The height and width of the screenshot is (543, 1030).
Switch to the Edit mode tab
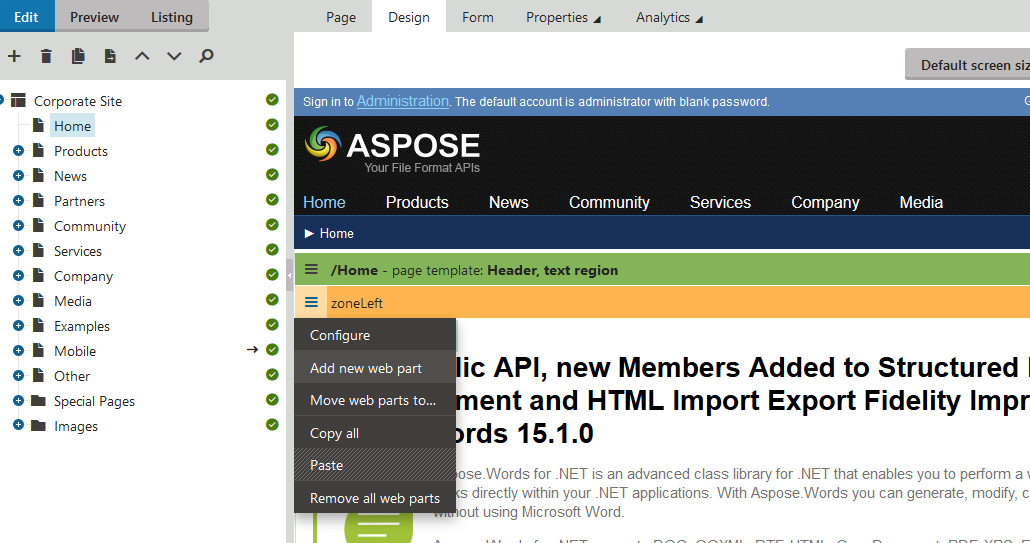coord(26,17)
